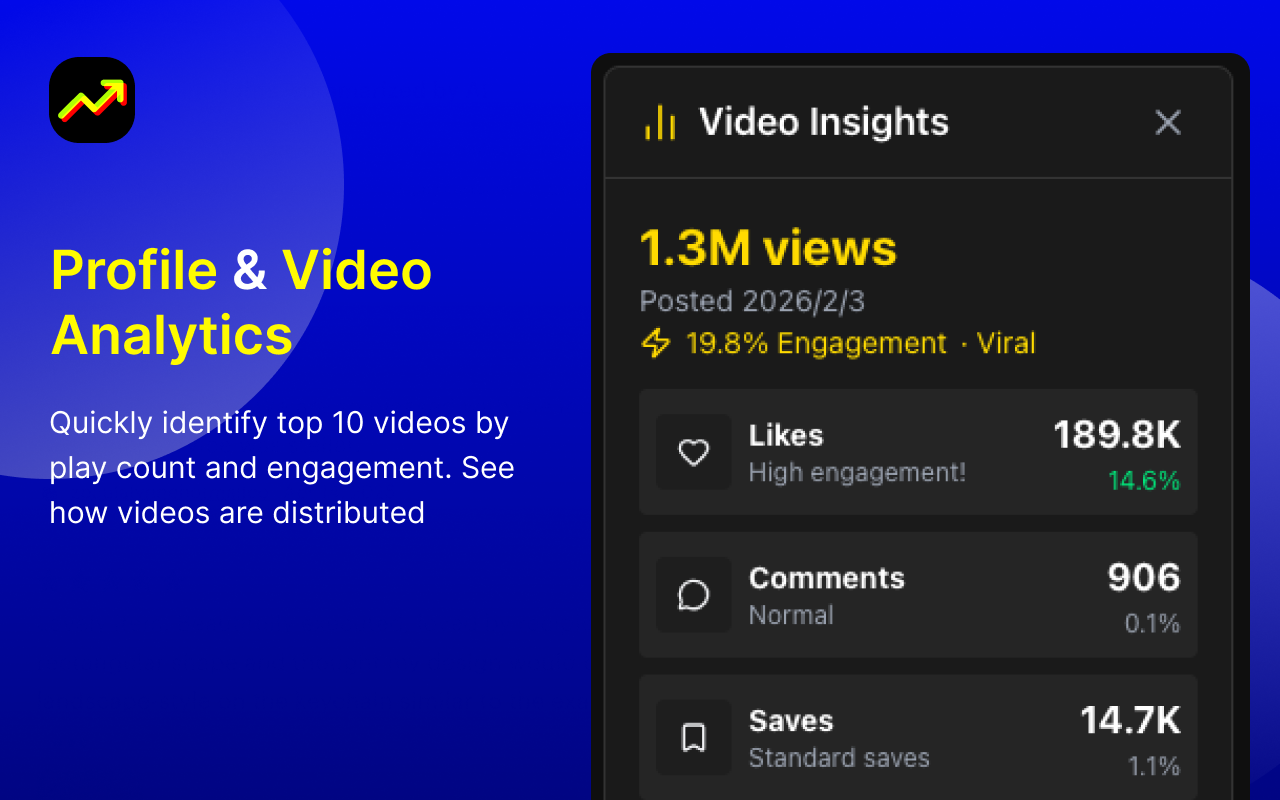The image size is (1280, 800).
Task: Click the heart icon in the Likes row
Action: pos(694,452)
